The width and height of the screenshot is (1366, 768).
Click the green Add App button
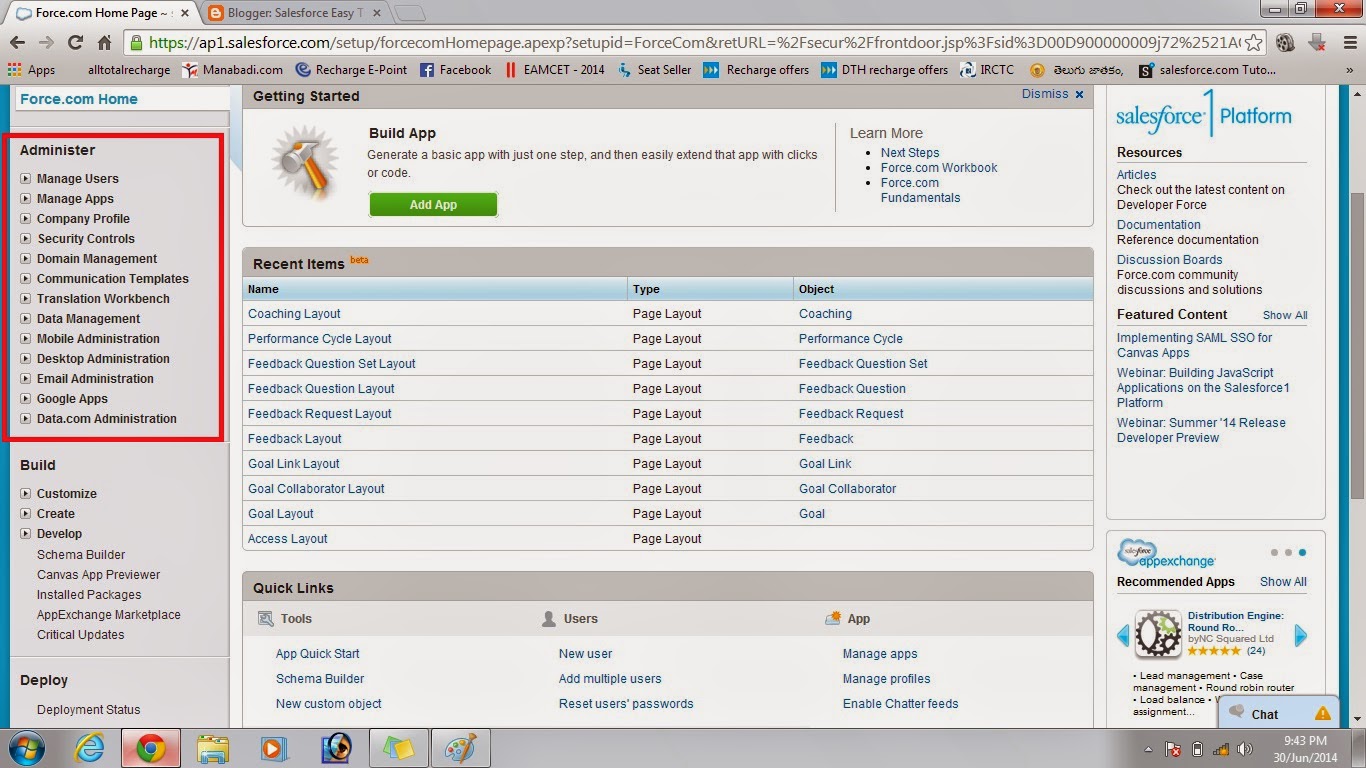pyautogui.click(x=432, y=203)
